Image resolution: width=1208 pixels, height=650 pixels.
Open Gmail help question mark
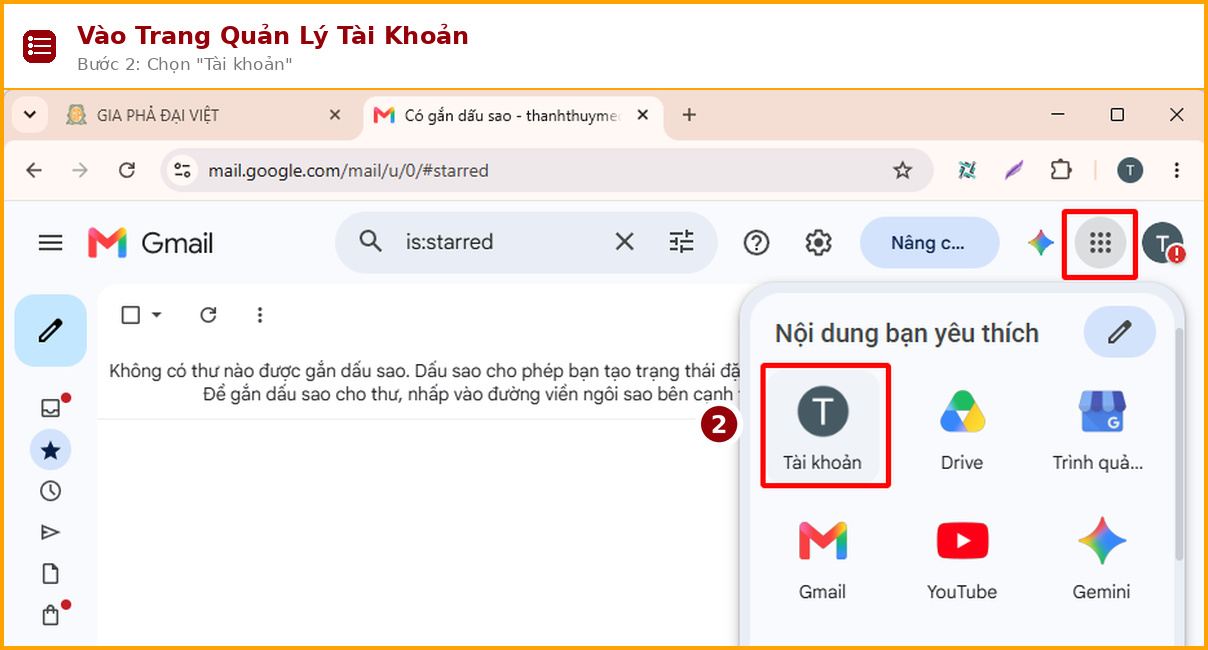pyautogui.click(x=757, y=242)
